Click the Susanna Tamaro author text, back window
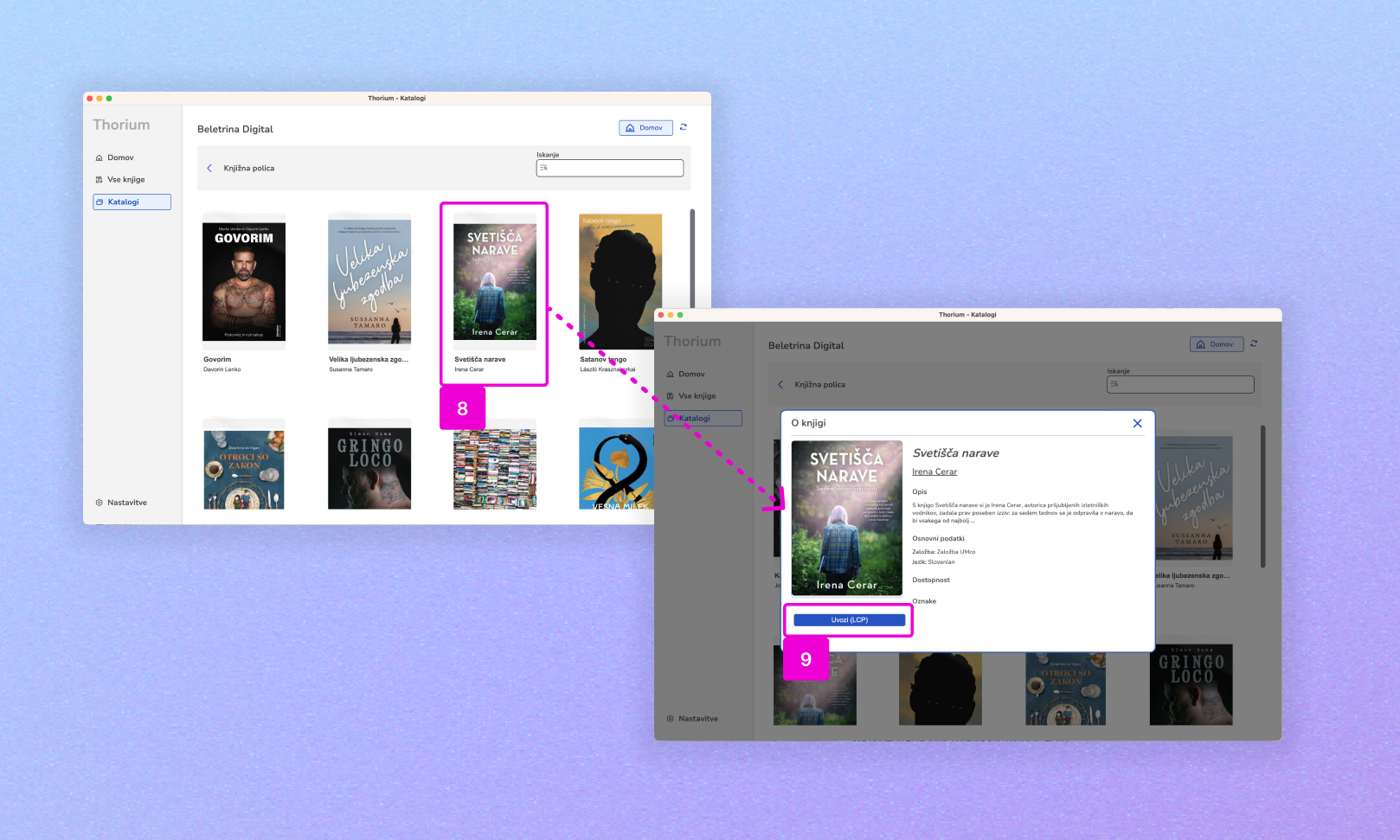Screen dimensions: 1400x840 click(x=350, y=369)
